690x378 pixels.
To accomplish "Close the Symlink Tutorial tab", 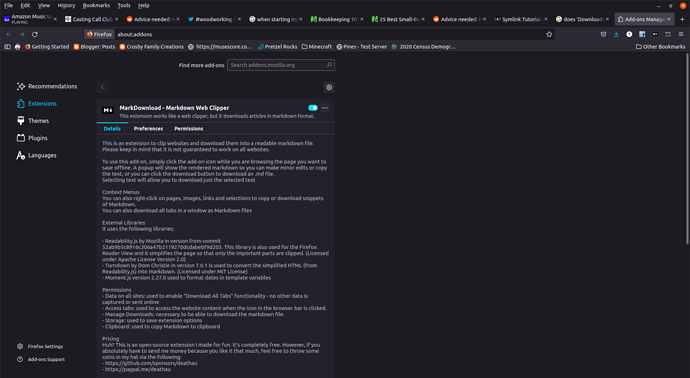I will click(x=546, y=19).
